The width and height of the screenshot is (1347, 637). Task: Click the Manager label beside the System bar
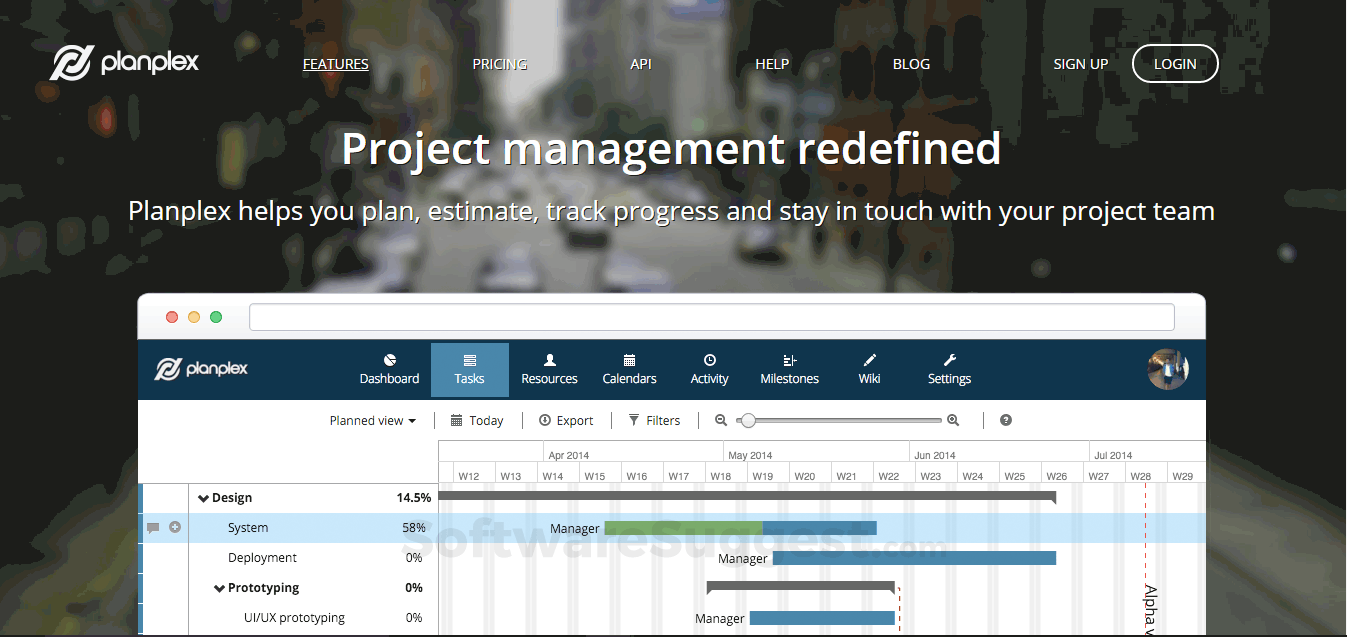(575, 529)
